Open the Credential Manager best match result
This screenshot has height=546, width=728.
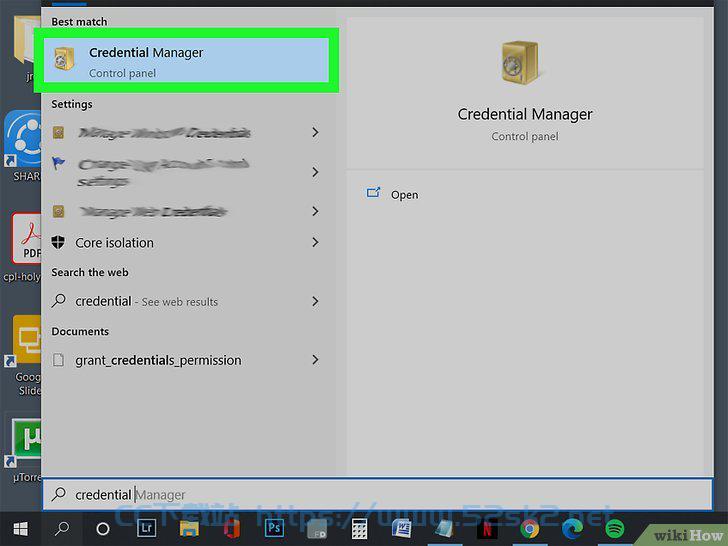click(x=186, y=61)
